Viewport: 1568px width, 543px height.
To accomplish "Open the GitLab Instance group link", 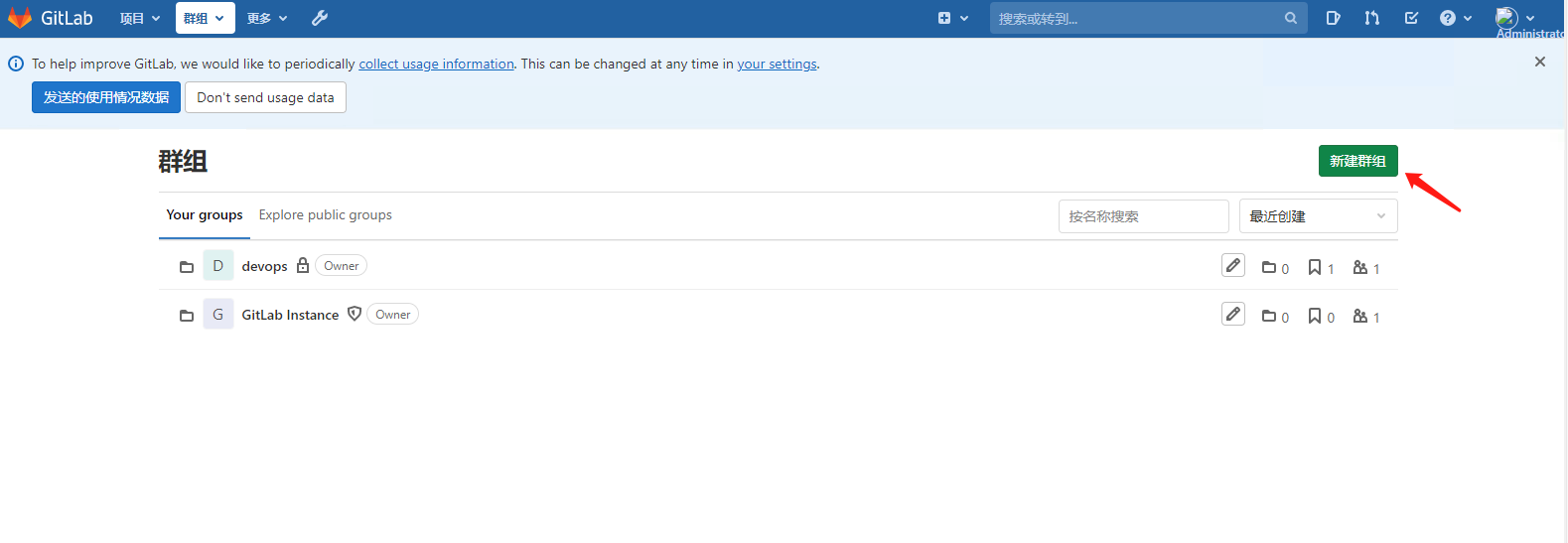I will (x=290, y=315).
